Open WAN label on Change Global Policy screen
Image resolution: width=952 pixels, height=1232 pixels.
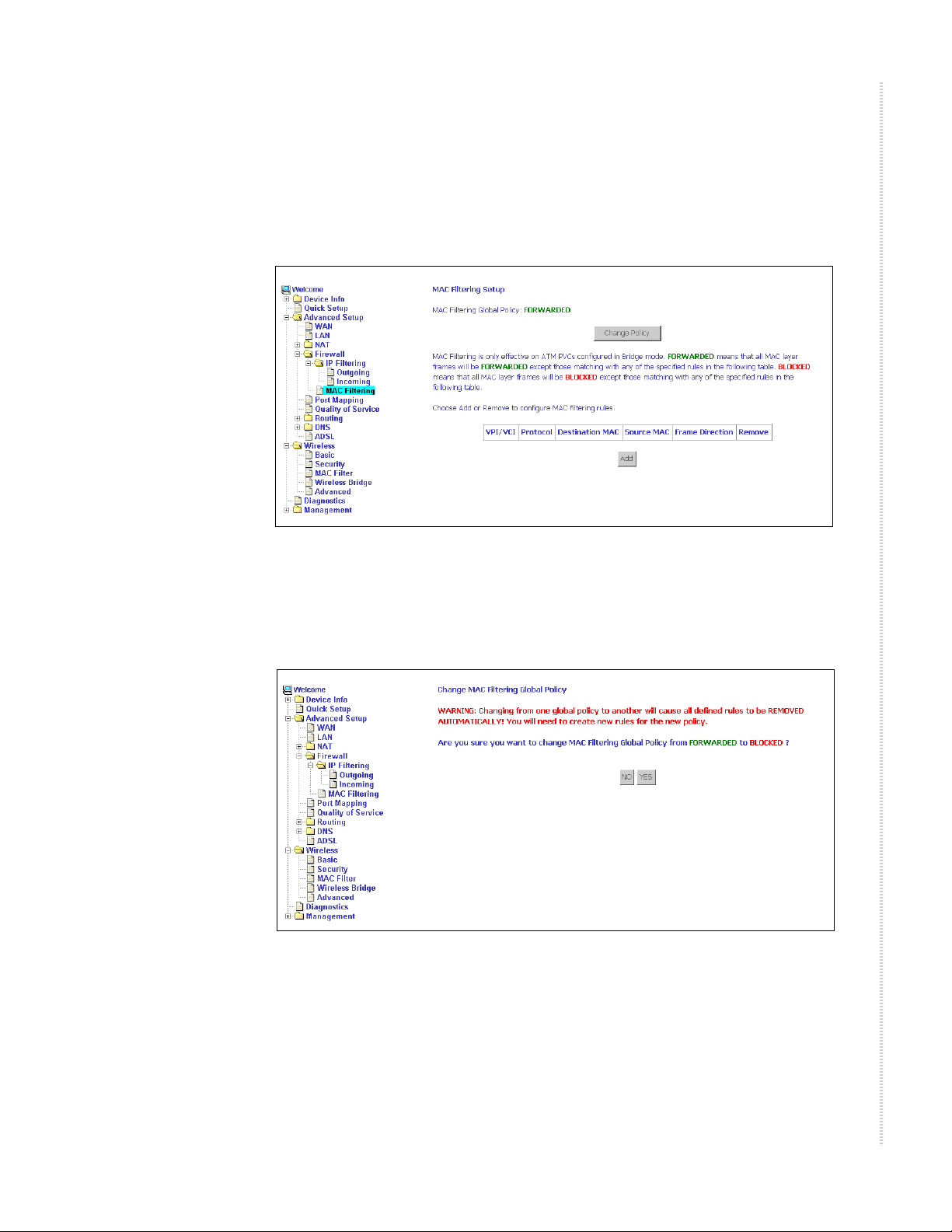(x=326, y=728)
